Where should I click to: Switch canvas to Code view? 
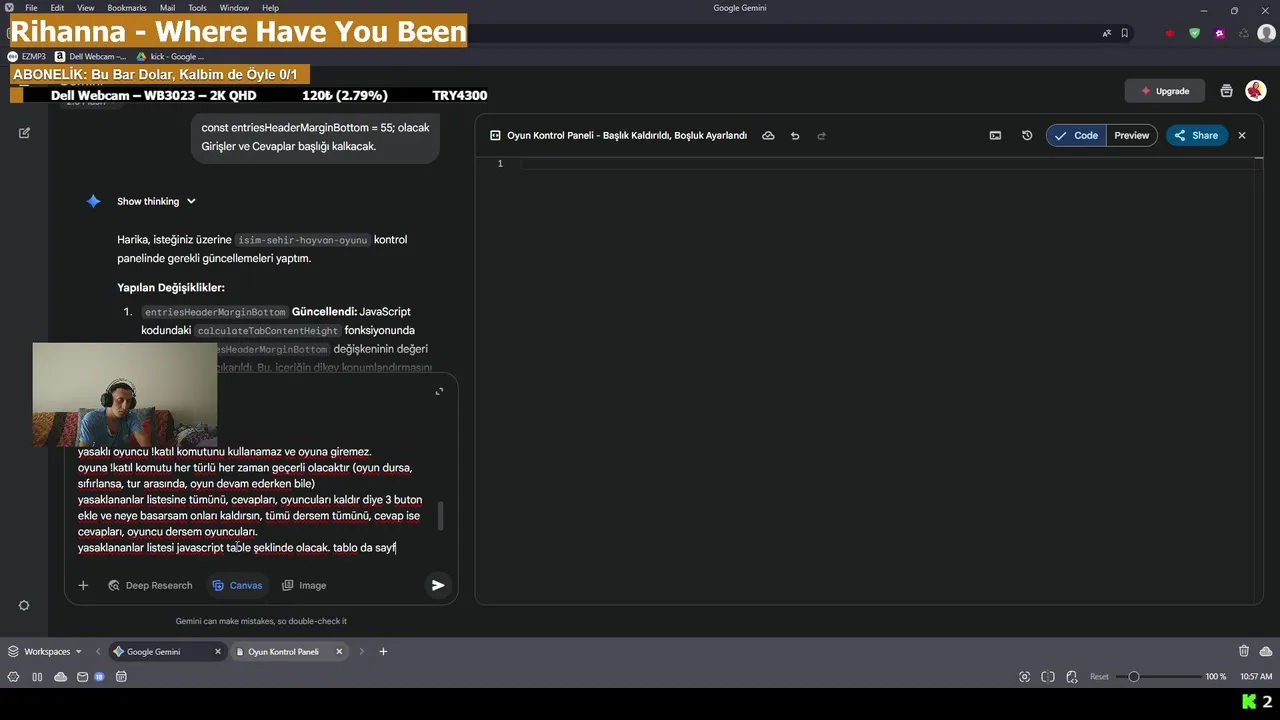click(x=1076, y=135)
